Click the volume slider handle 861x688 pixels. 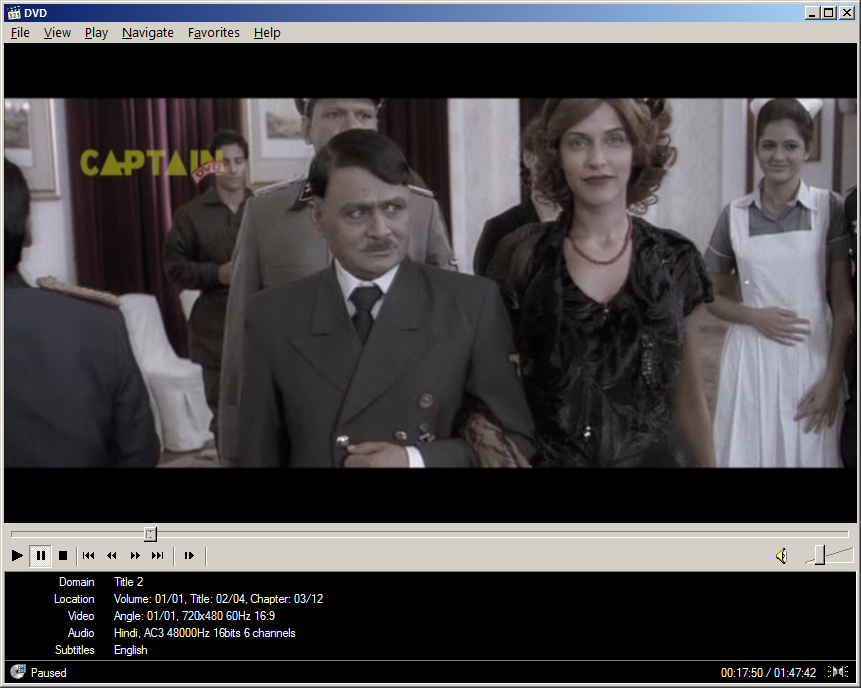coord(820,555)
